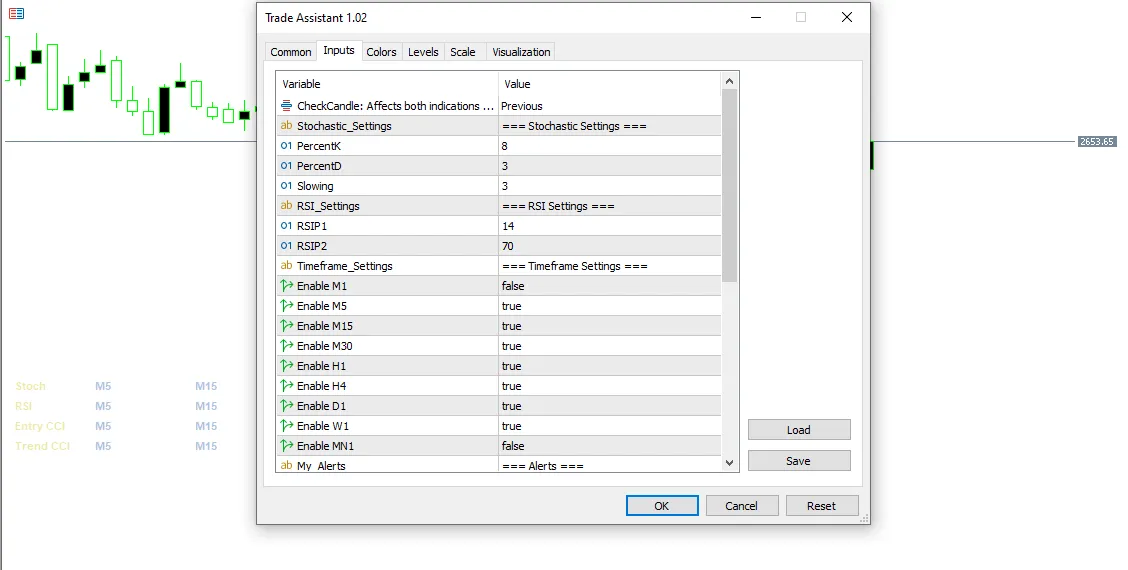Click the vertical scrollbar thumb in the inputs list
Screen dimensions: 1128x570
tap(729, 185)
